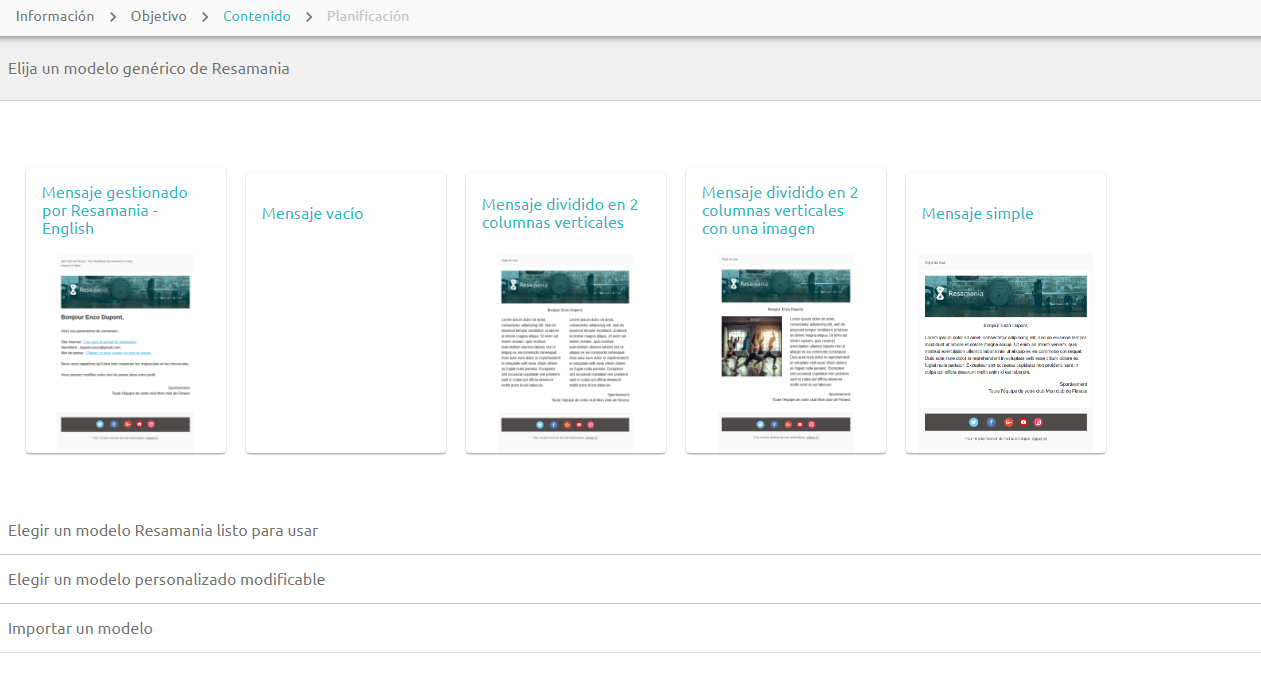Select 'Mensaje dividido en 2 columnas verticales' title
1261x697 pixels.
click(560, 213)
